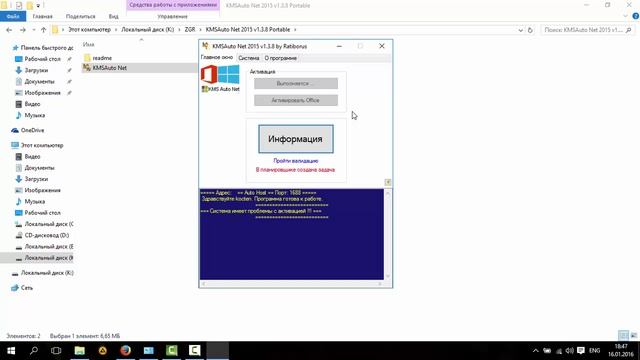Open the action center notifications icon
The width and height of the screenshot is (640, 360).
tap(581, 351)
